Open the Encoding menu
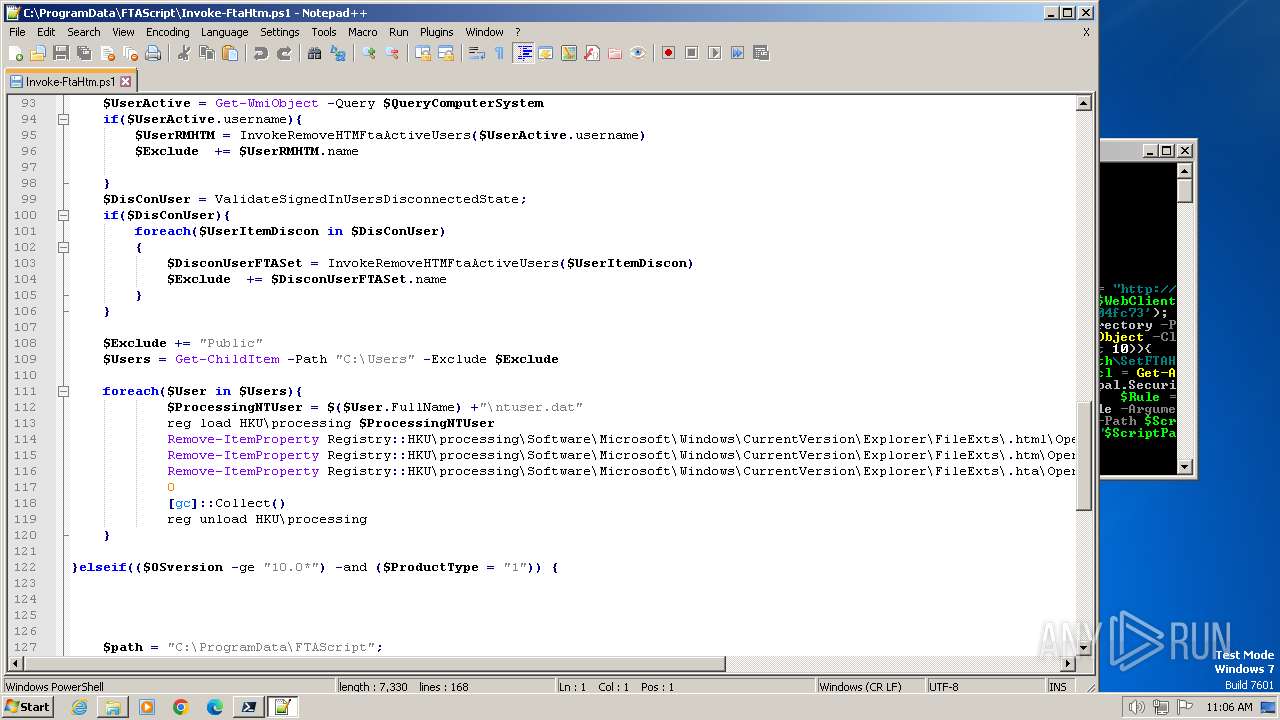 167,32
